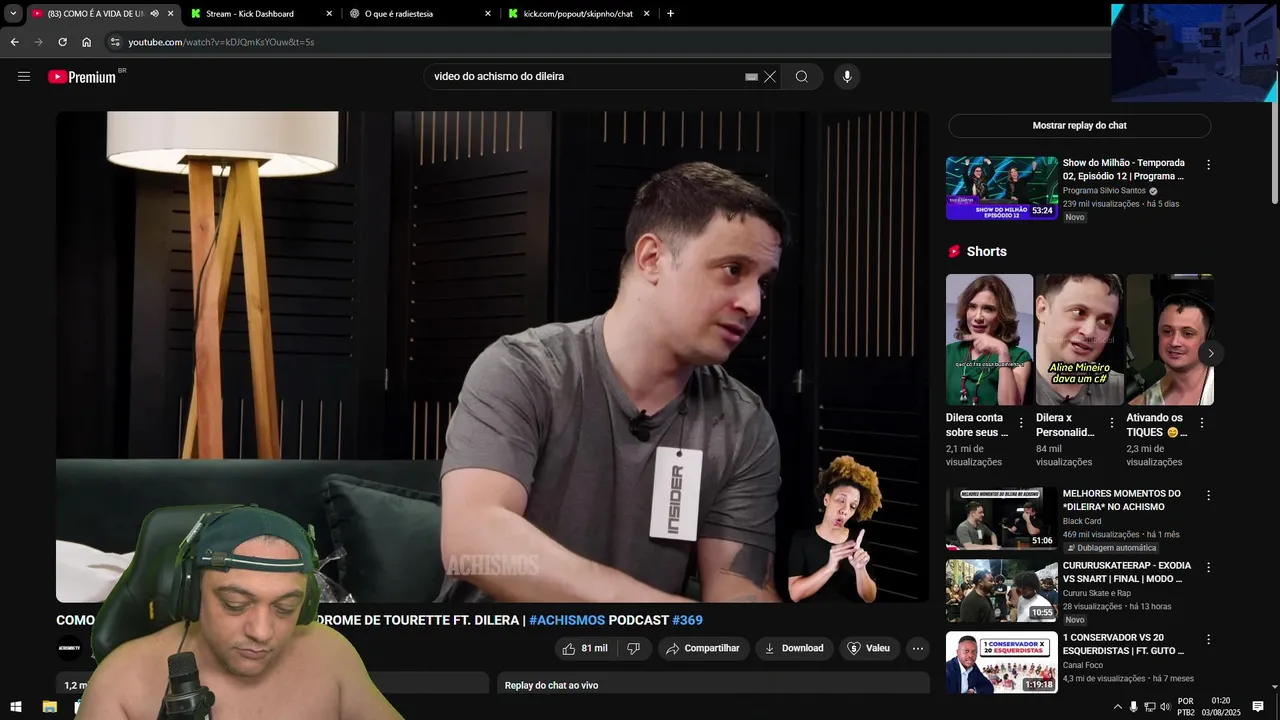Open more actions three-dot button under video

(917, 648)
